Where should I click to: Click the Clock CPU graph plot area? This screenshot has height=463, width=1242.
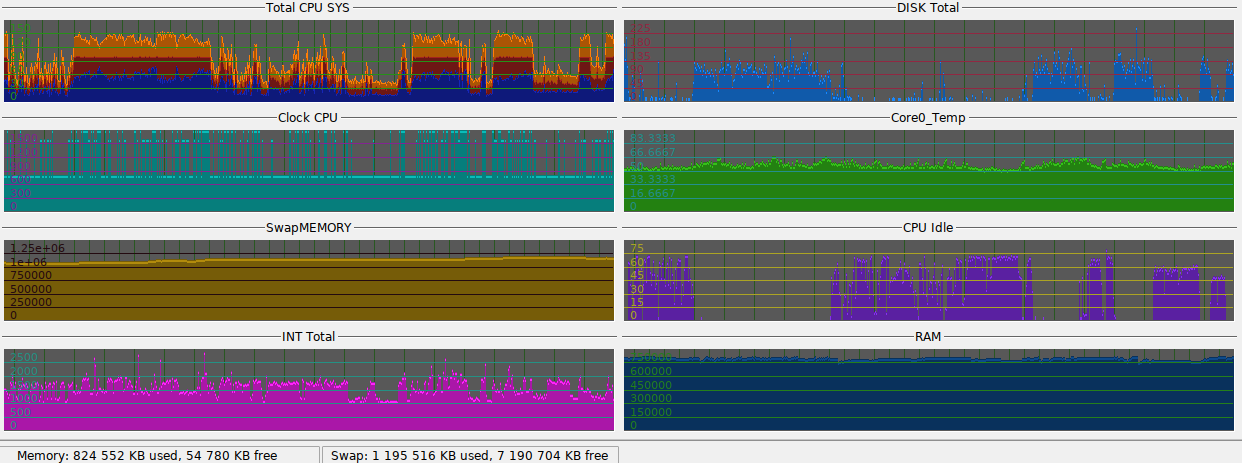coord(309,171)
